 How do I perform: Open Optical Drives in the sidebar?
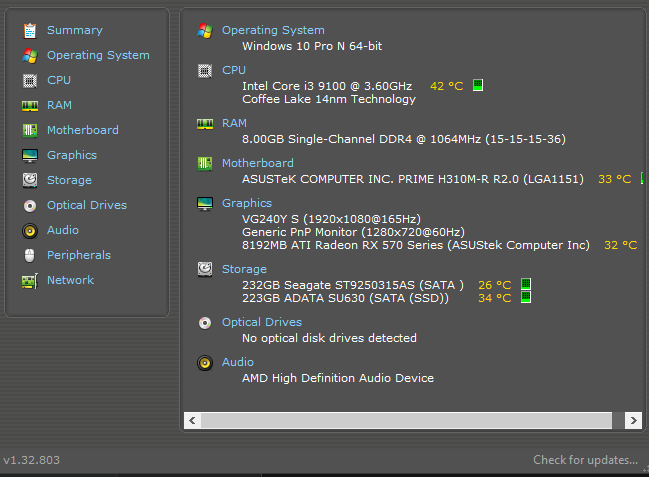pos(87,205)
